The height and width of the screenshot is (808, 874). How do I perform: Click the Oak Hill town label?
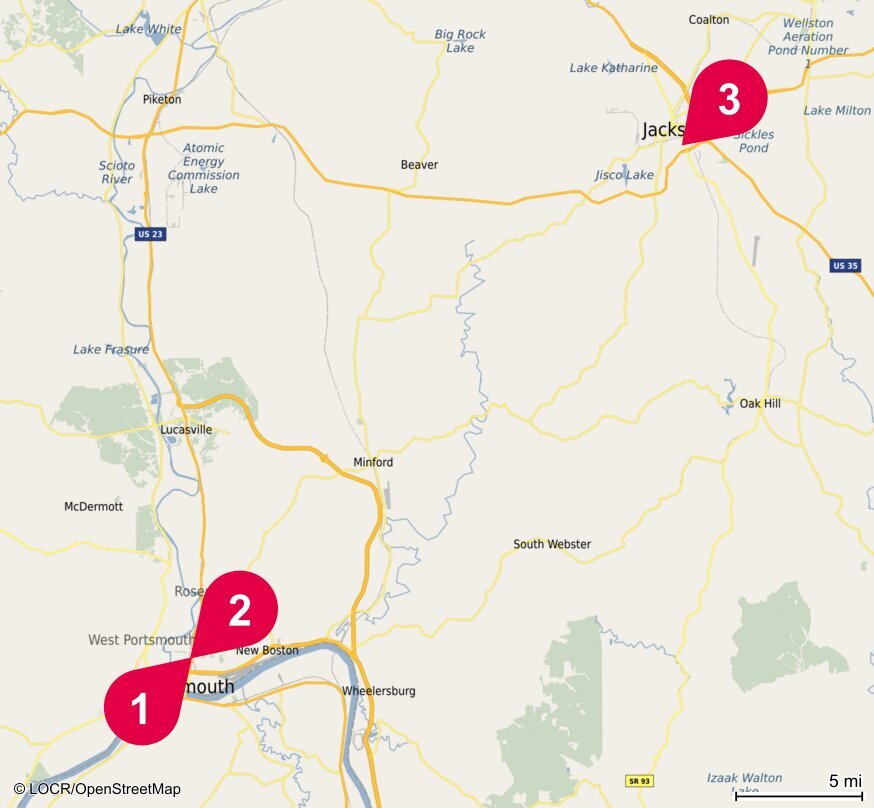760,403
